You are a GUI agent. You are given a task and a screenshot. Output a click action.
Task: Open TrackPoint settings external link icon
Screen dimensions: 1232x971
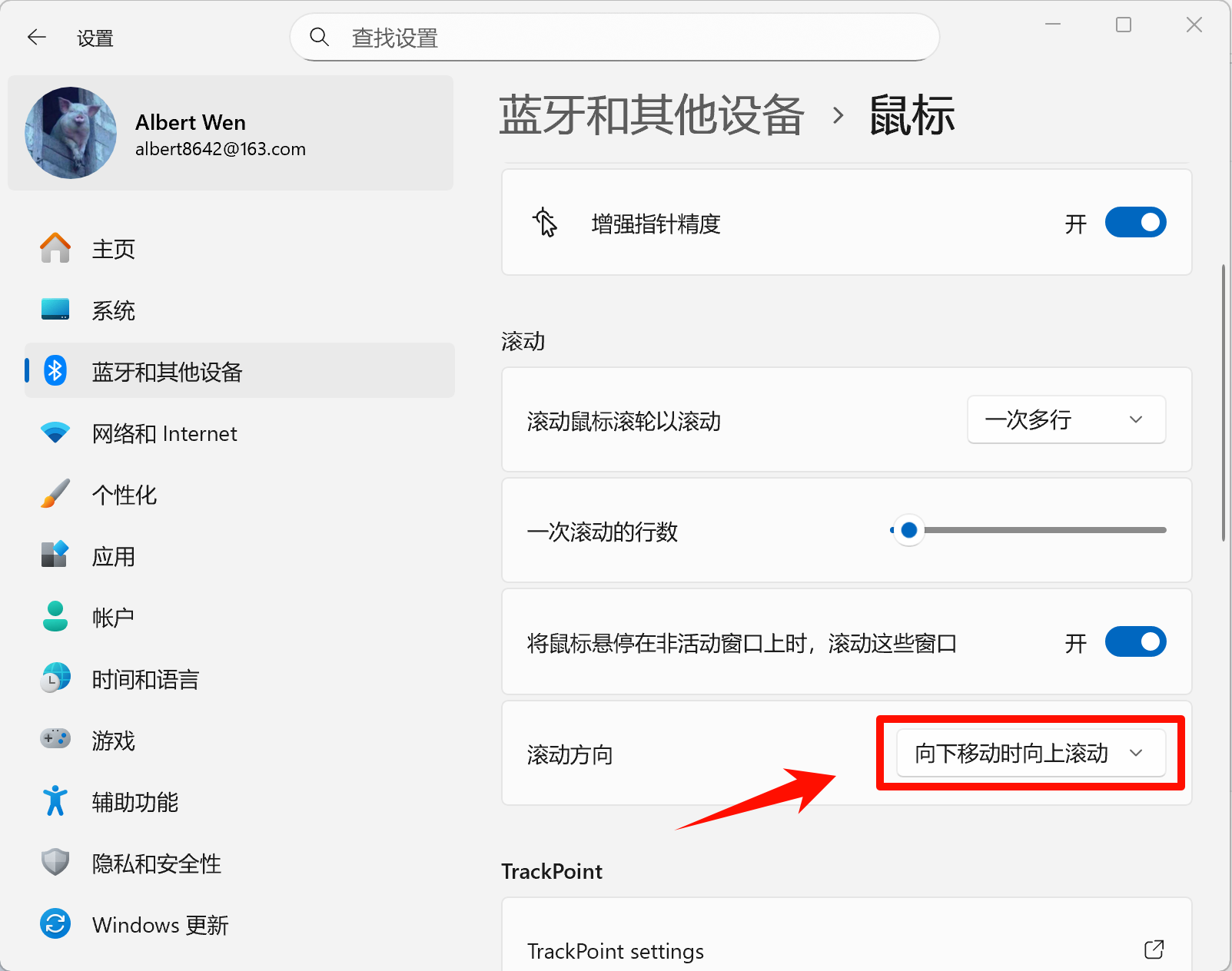(x=1154, y=950)
